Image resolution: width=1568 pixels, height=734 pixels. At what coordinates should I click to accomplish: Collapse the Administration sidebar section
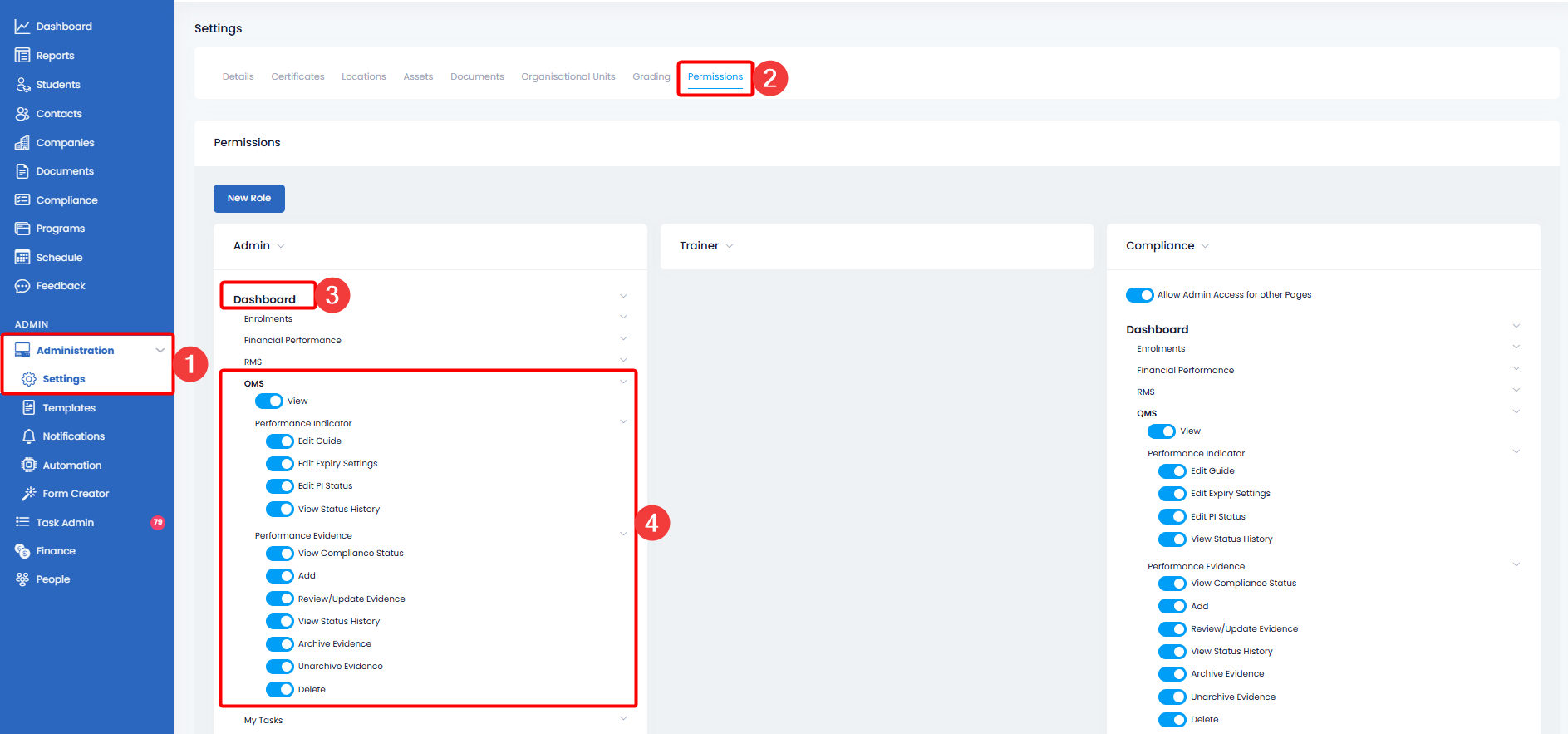click(x=160, y=351)
